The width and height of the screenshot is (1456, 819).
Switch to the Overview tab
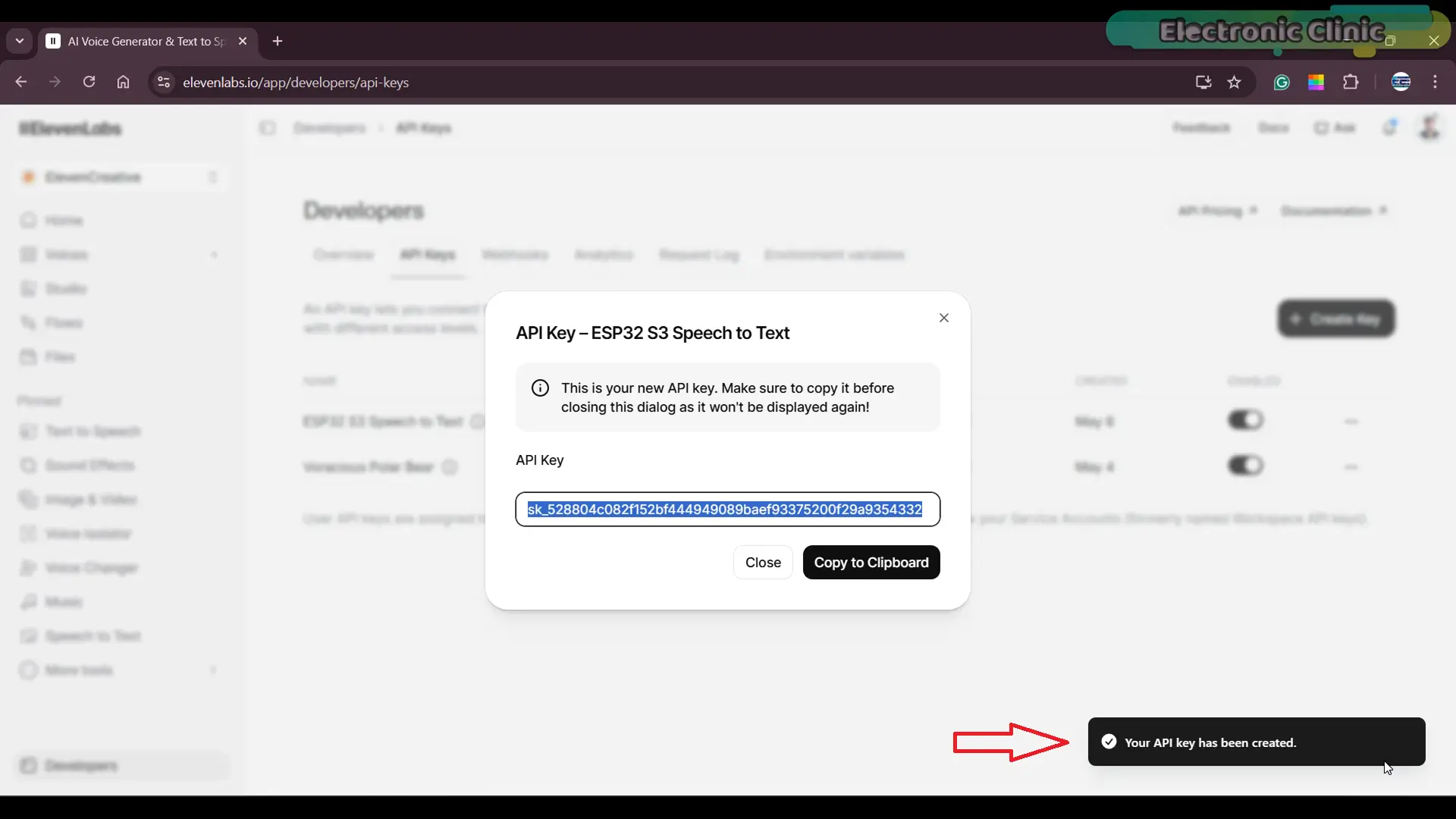tap(344, 255)
